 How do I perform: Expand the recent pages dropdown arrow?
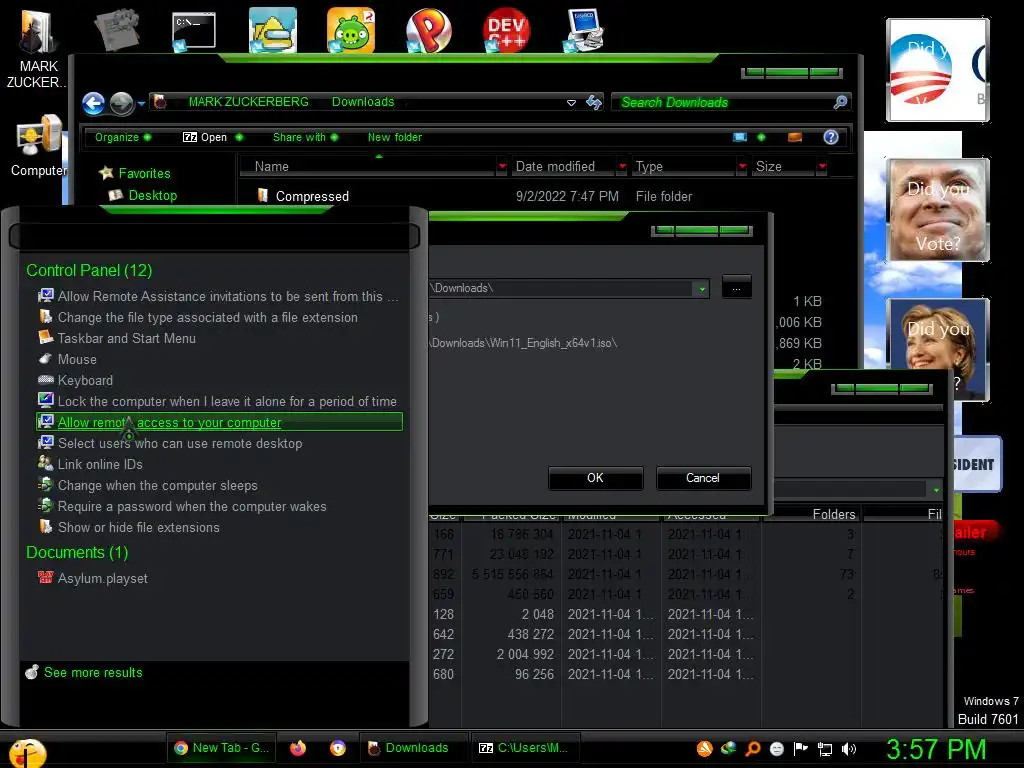coord(141,103)
